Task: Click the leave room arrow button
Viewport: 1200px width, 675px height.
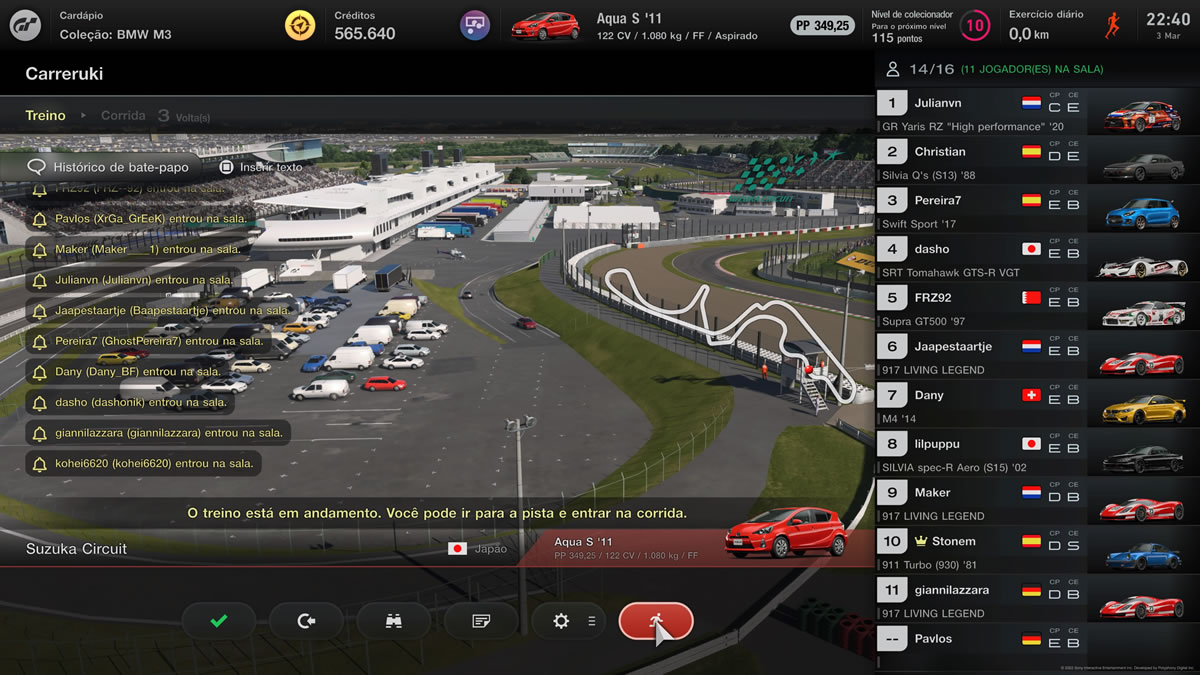Action: tap(306, 621)
